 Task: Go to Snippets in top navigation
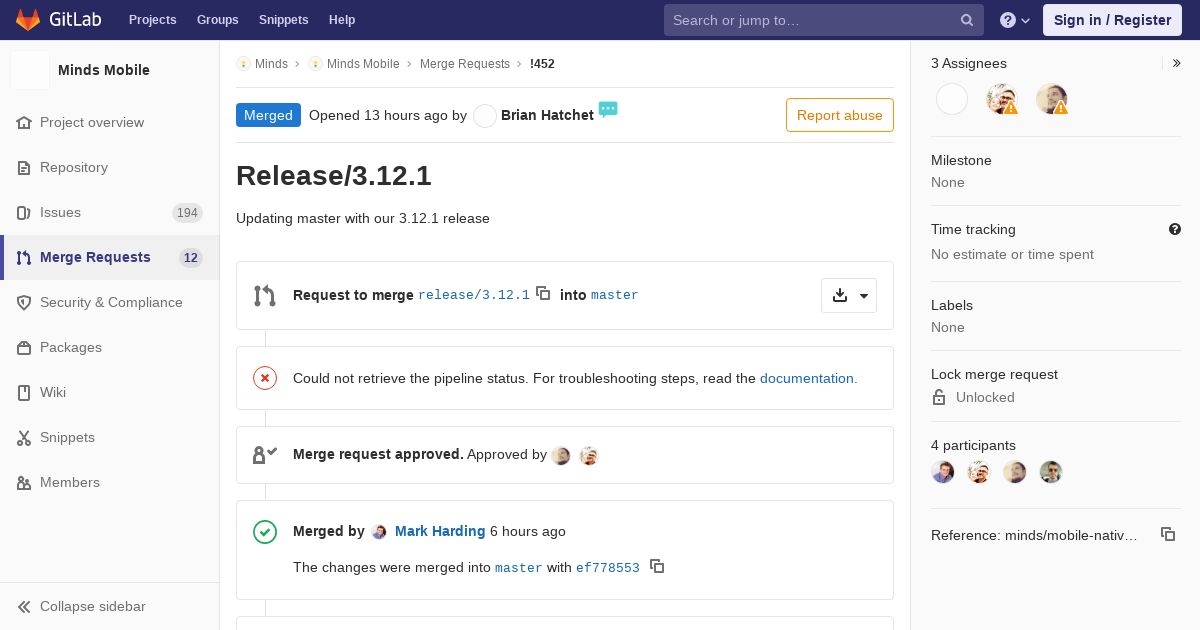[x=283, y=20]
